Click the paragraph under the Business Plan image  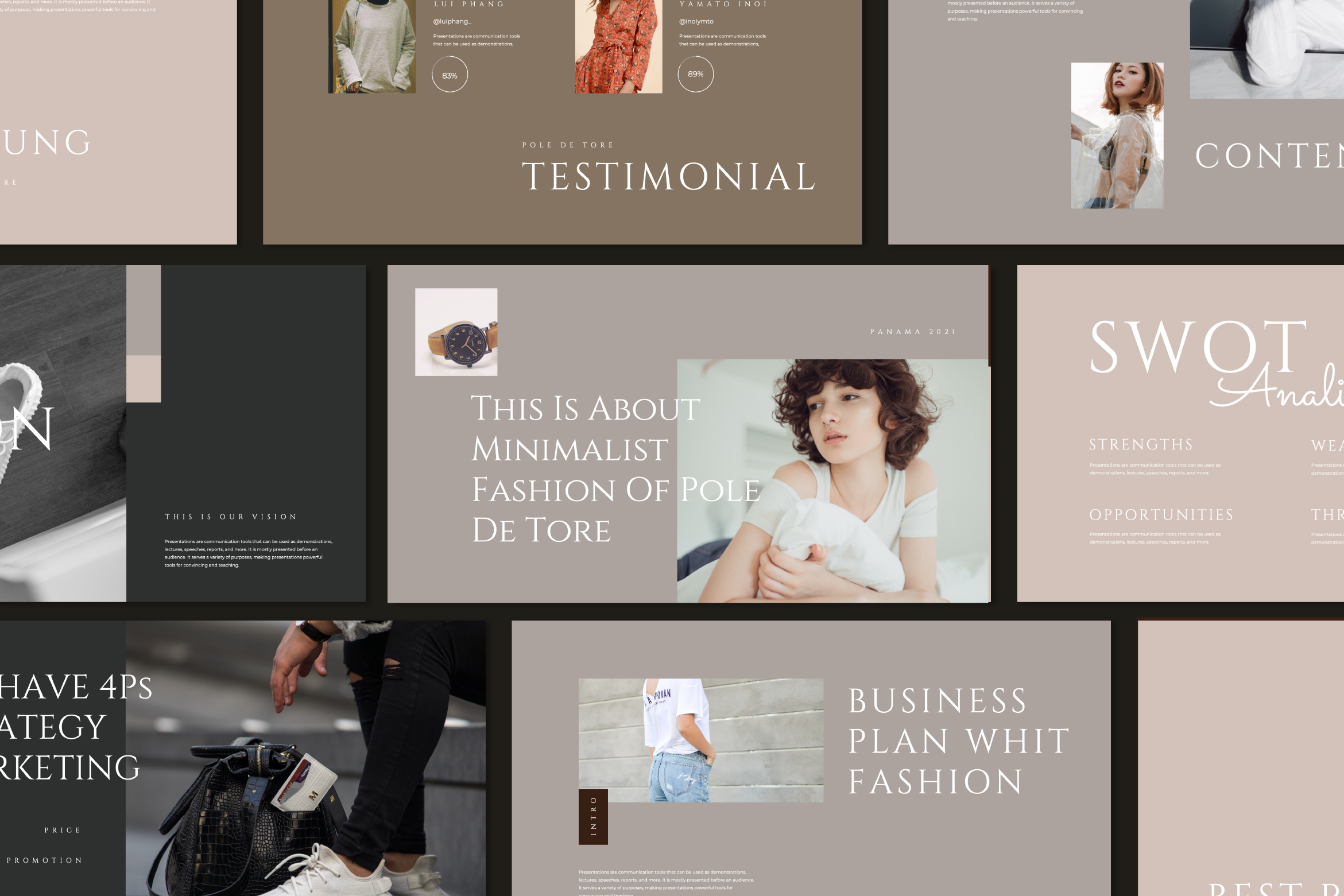(666, 883)
